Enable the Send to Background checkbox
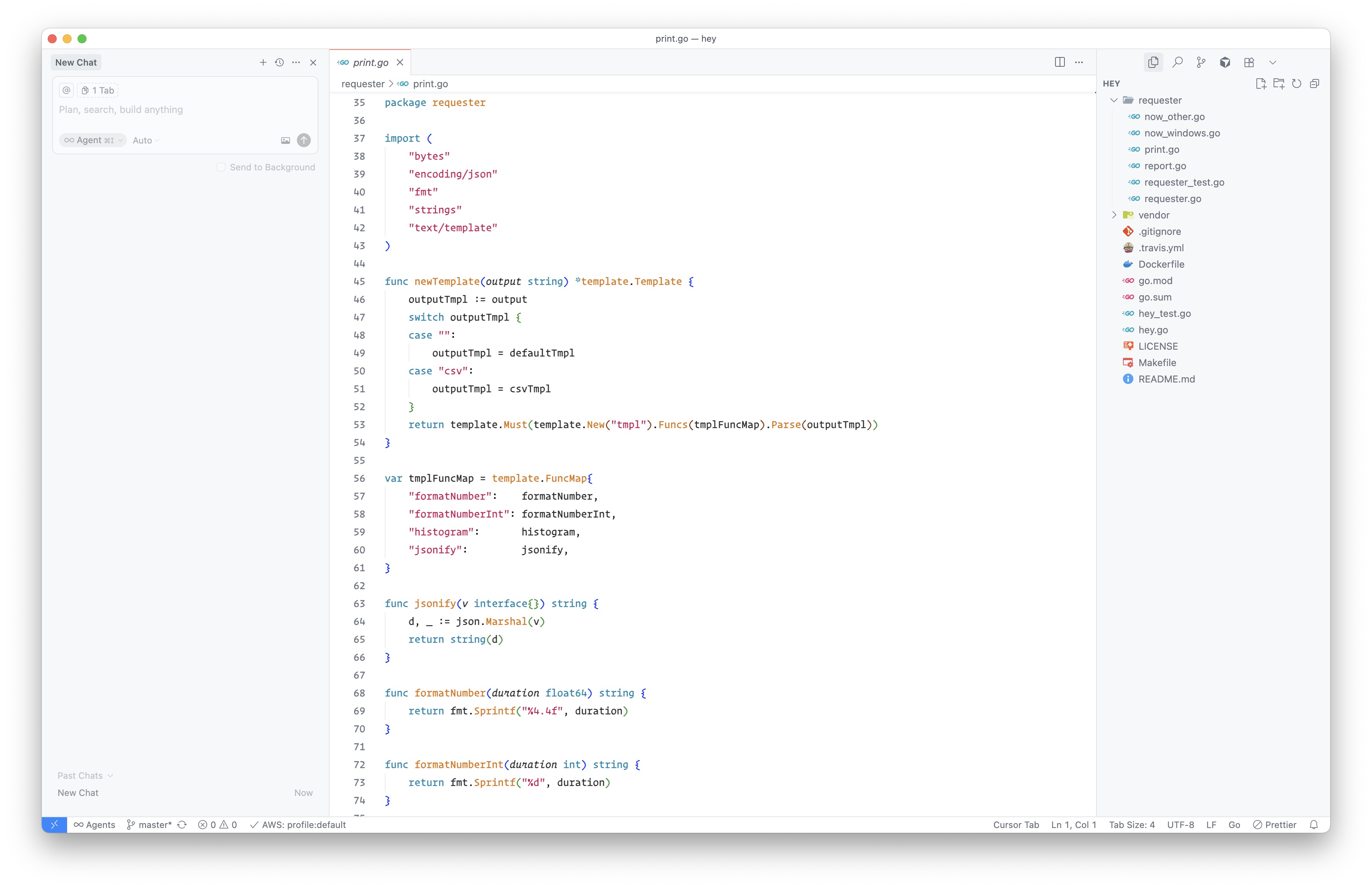This screenshot has height=888, width=1372. click(x=221, y=167)
